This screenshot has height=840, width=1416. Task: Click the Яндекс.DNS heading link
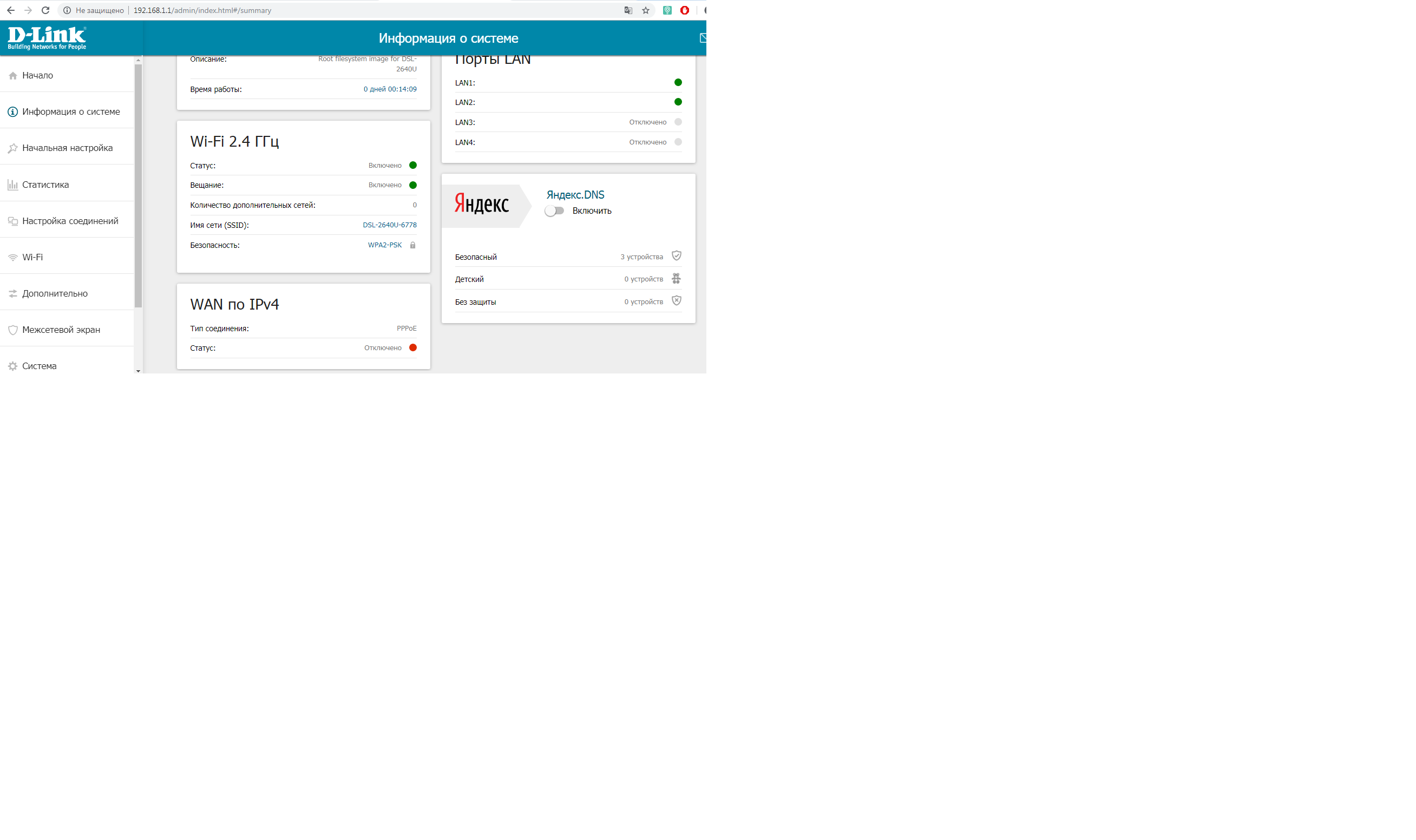pos(575,195)
